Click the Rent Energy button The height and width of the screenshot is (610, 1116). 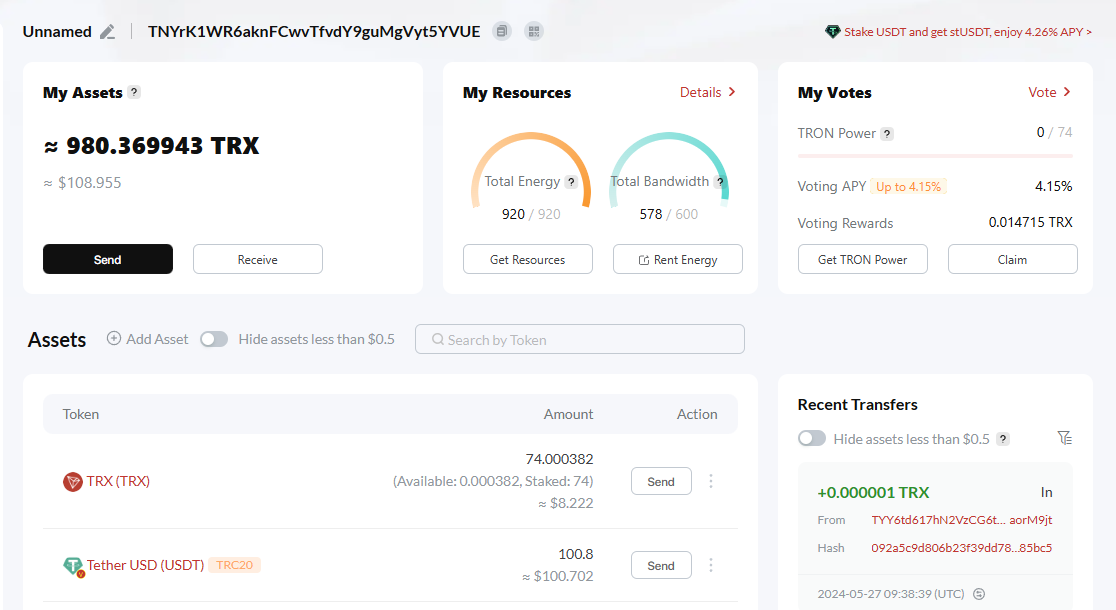[x=678, y=259]
